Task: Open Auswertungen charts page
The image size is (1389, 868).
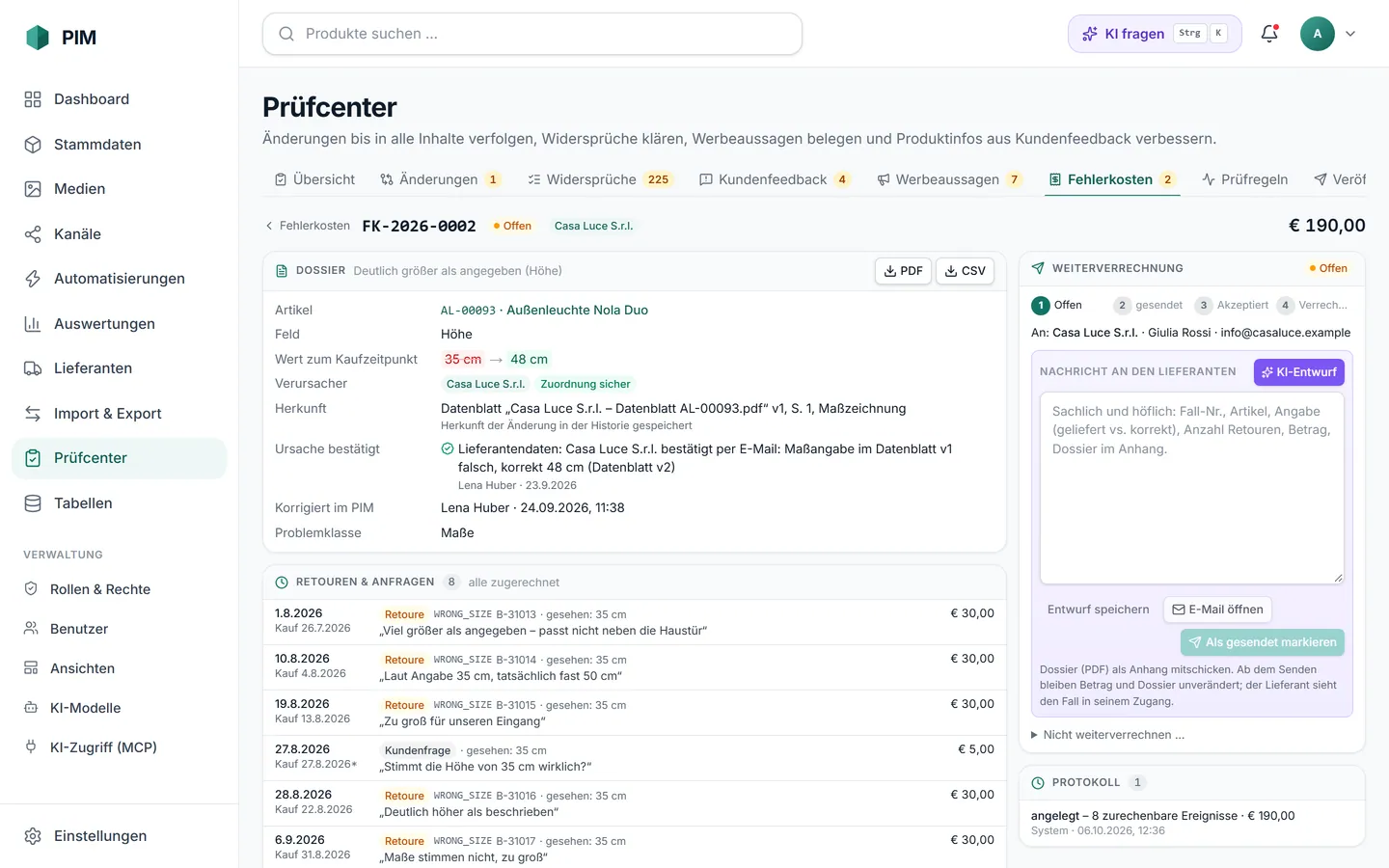Action: coord(120,324)
